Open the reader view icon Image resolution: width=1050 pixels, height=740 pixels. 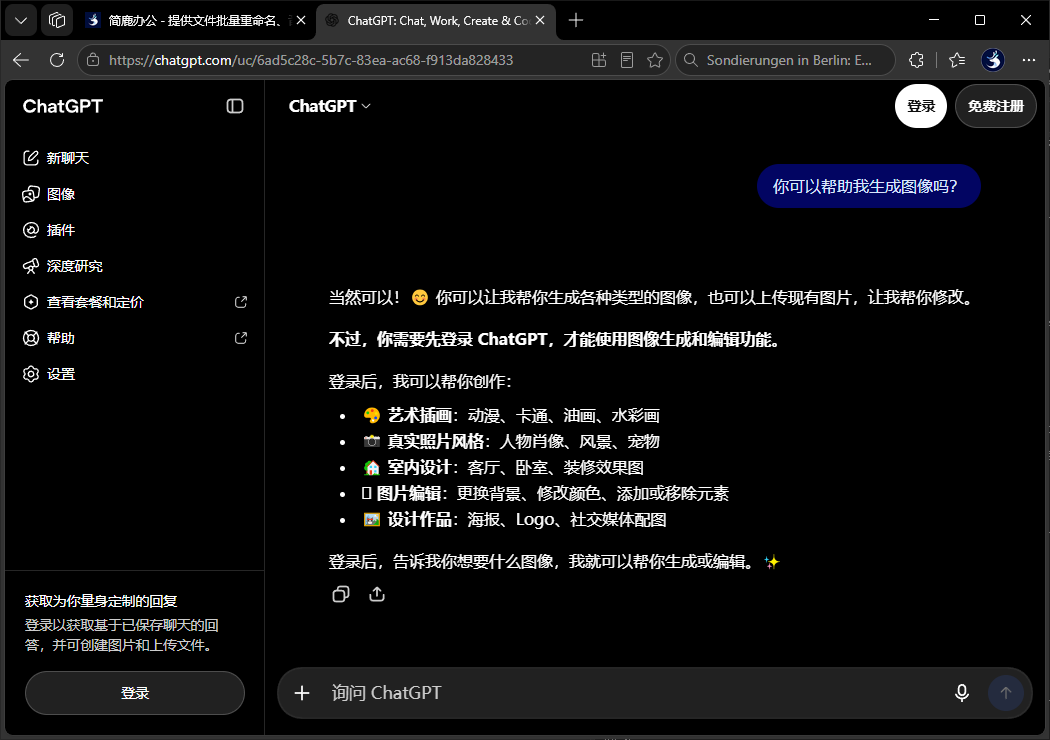tap(627, 60)
